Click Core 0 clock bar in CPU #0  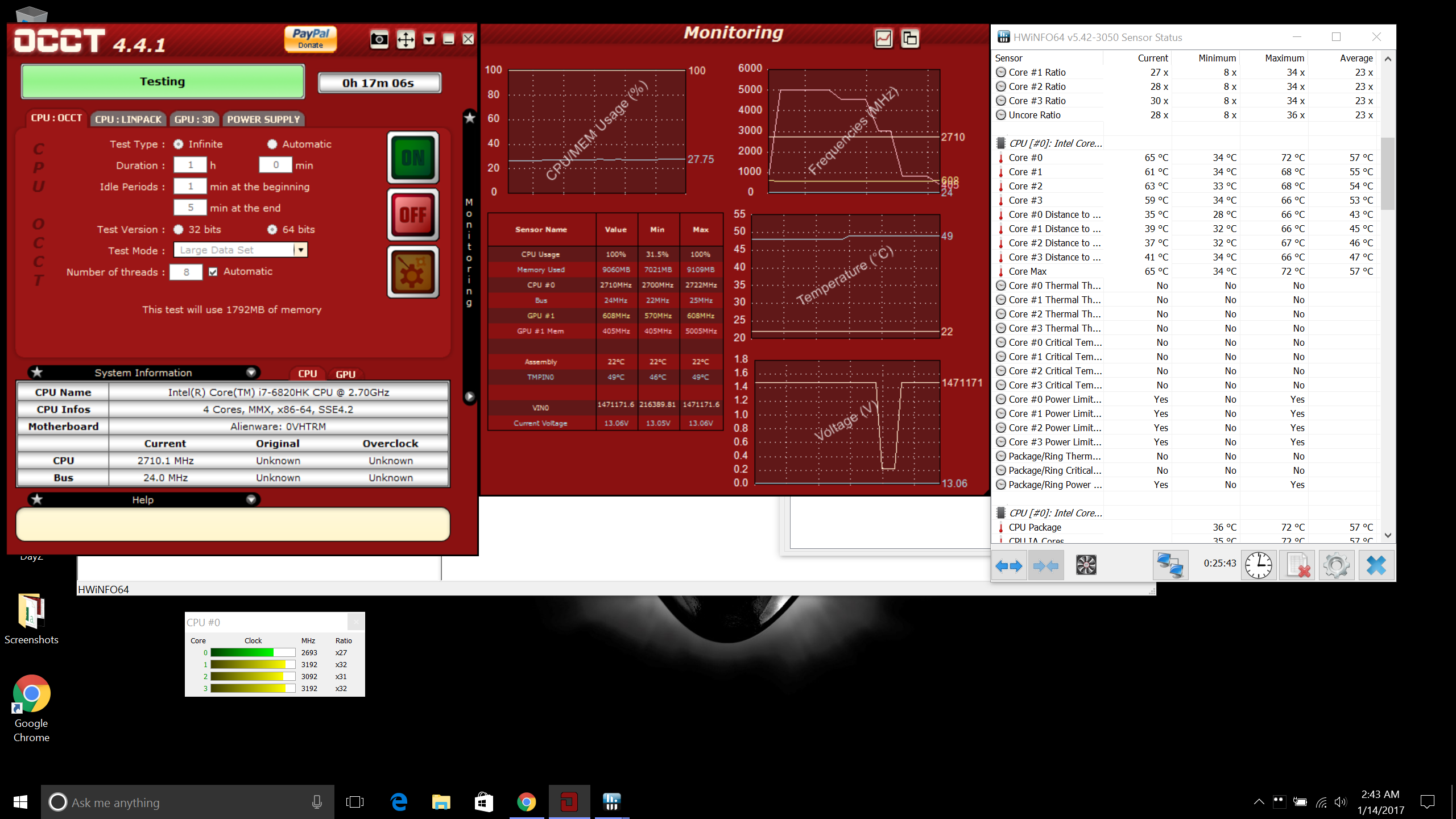pyautogui.click(x=253, y=652)
